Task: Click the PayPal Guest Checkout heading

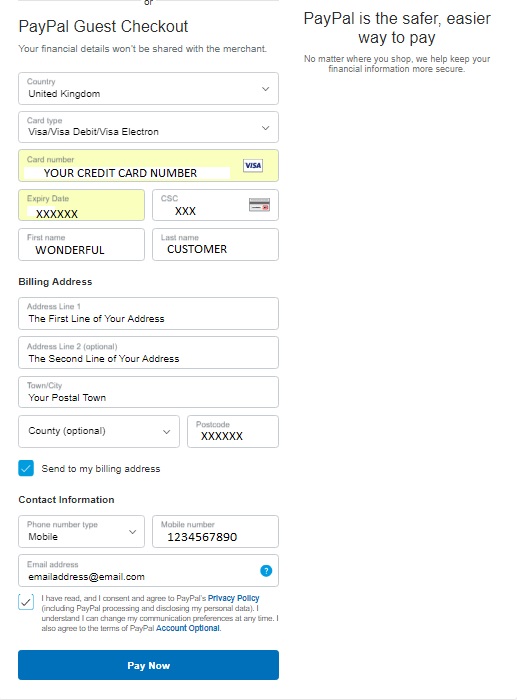Action: coord(103,26)
